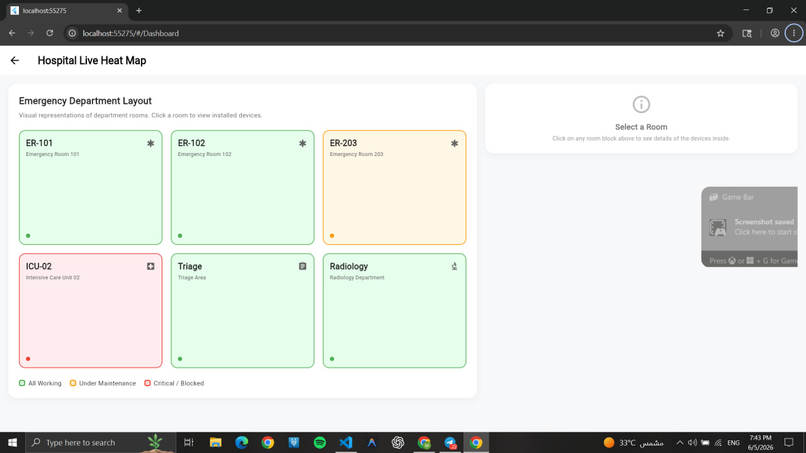
Task: Click the Critical / Blocked legend swatch
Action: [148, 383]
